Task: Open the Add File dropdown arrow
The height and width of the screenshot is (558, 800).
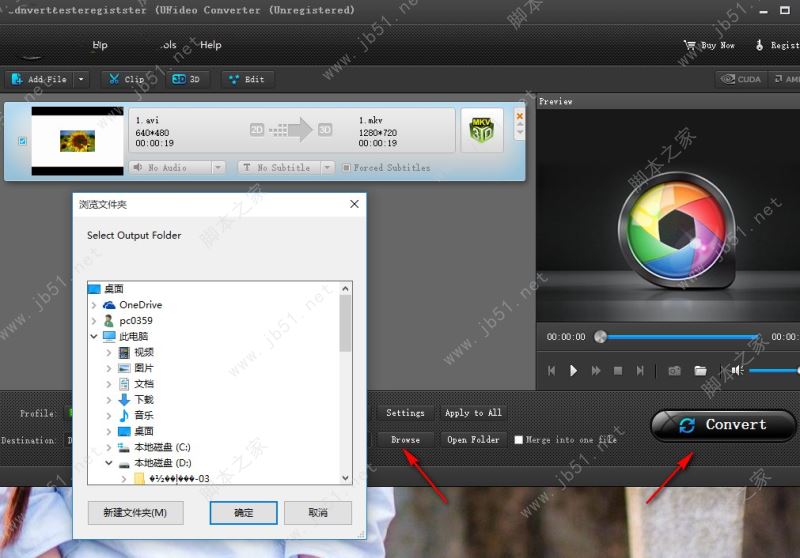Action: [x=81, y=80]
